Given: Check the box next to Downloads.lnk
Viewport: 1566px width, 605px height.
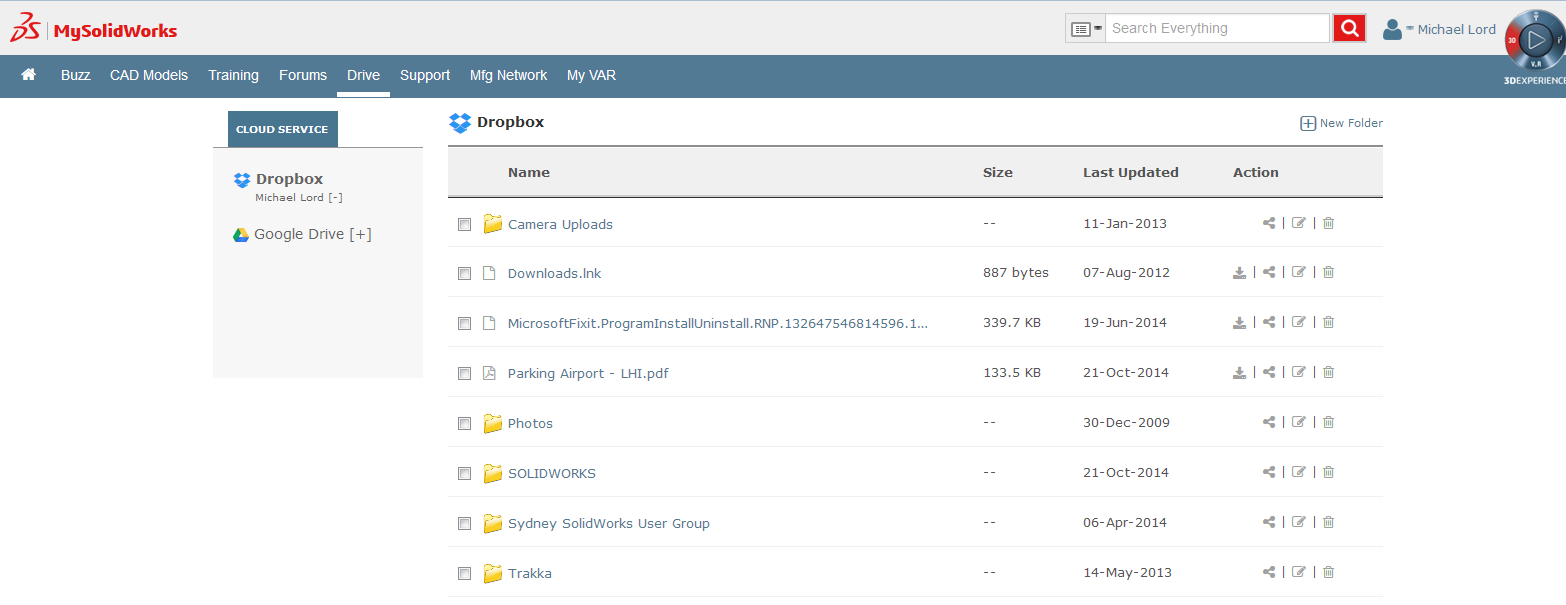Looking at the screenshot, I should [464, 273].
